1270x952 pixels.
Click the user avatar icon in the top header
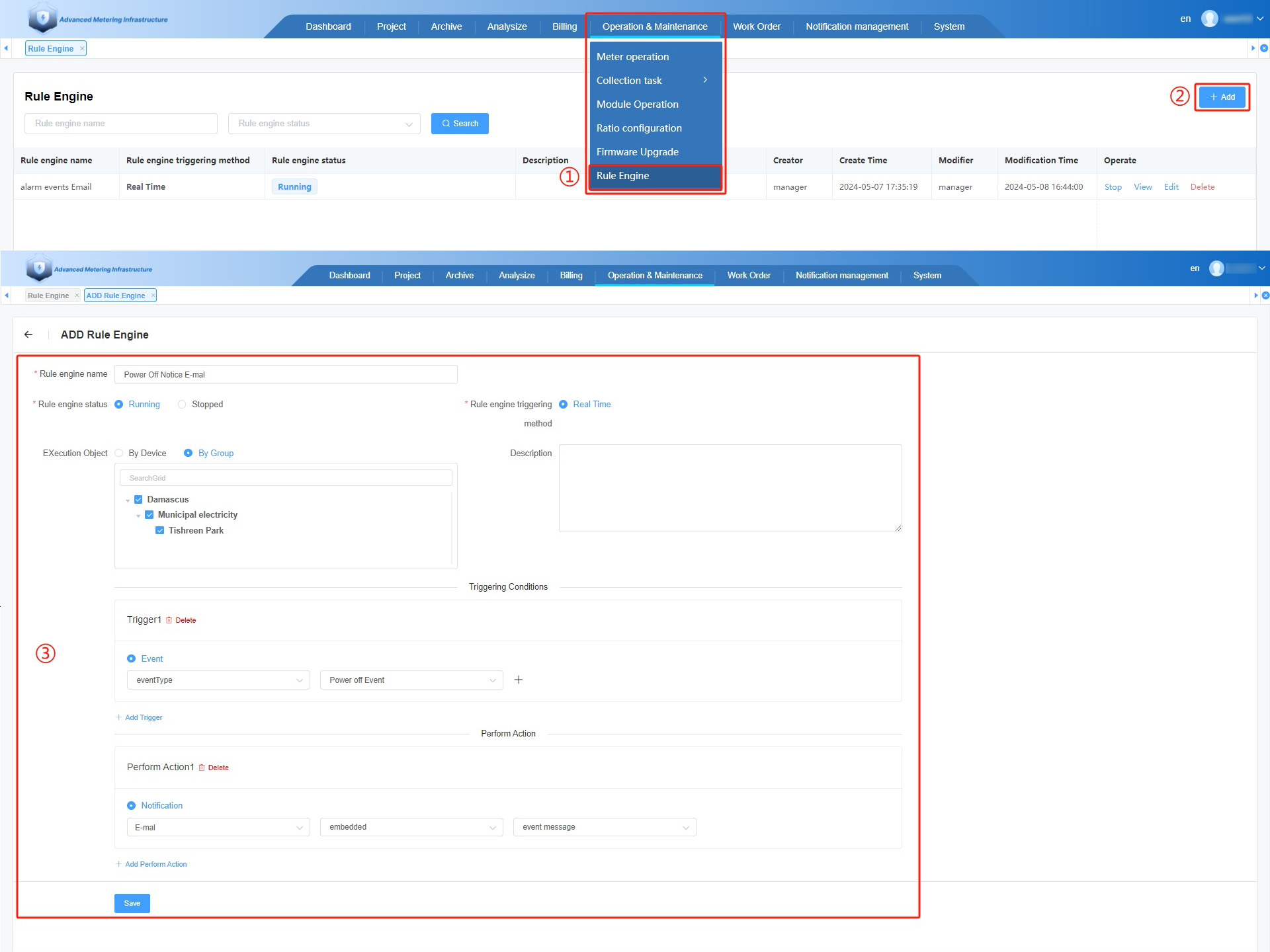(x=1209, y=19)
